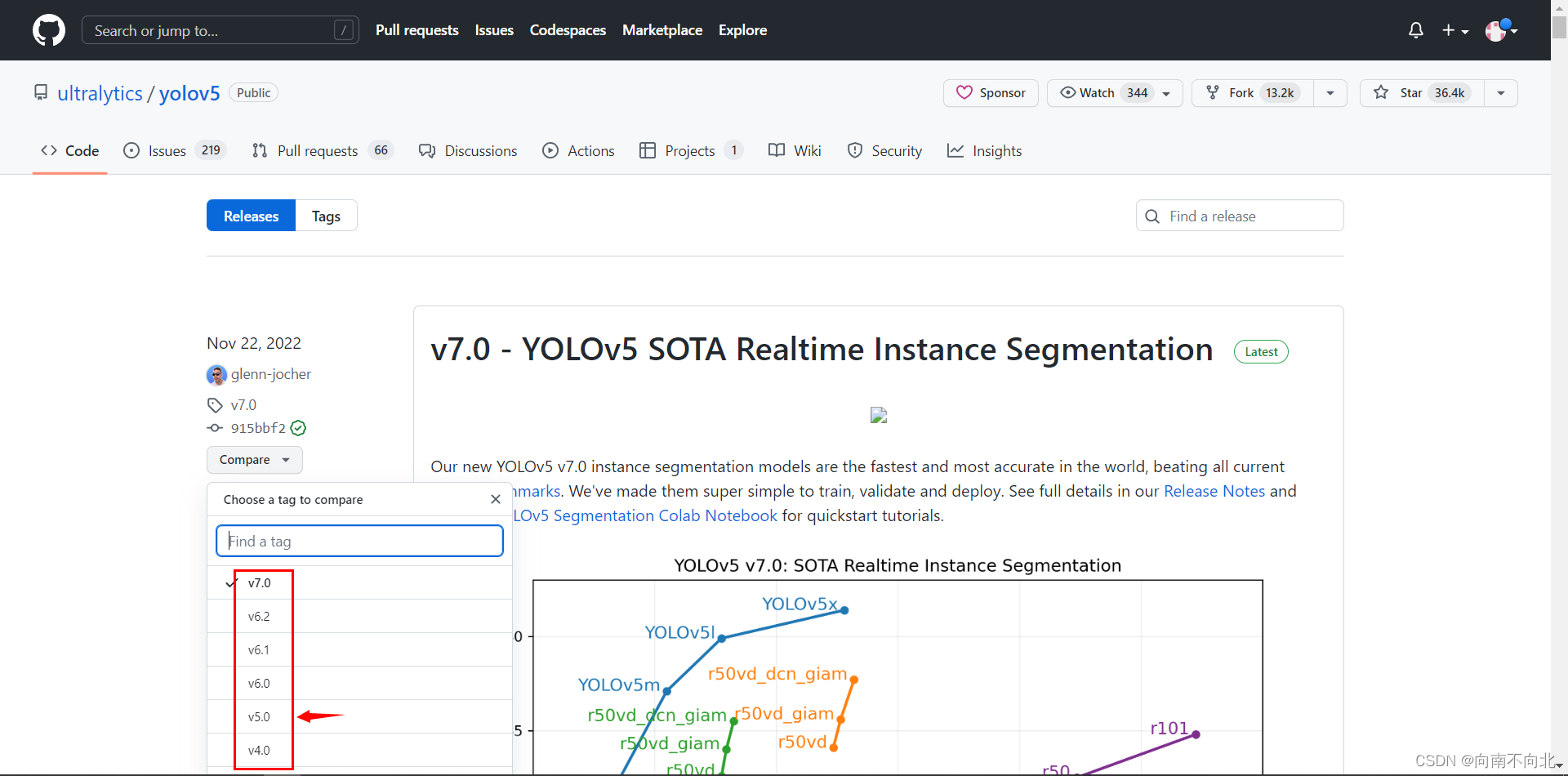Select tag v7.0 in list
1568x776 pixels.
(x=359, y=582)
